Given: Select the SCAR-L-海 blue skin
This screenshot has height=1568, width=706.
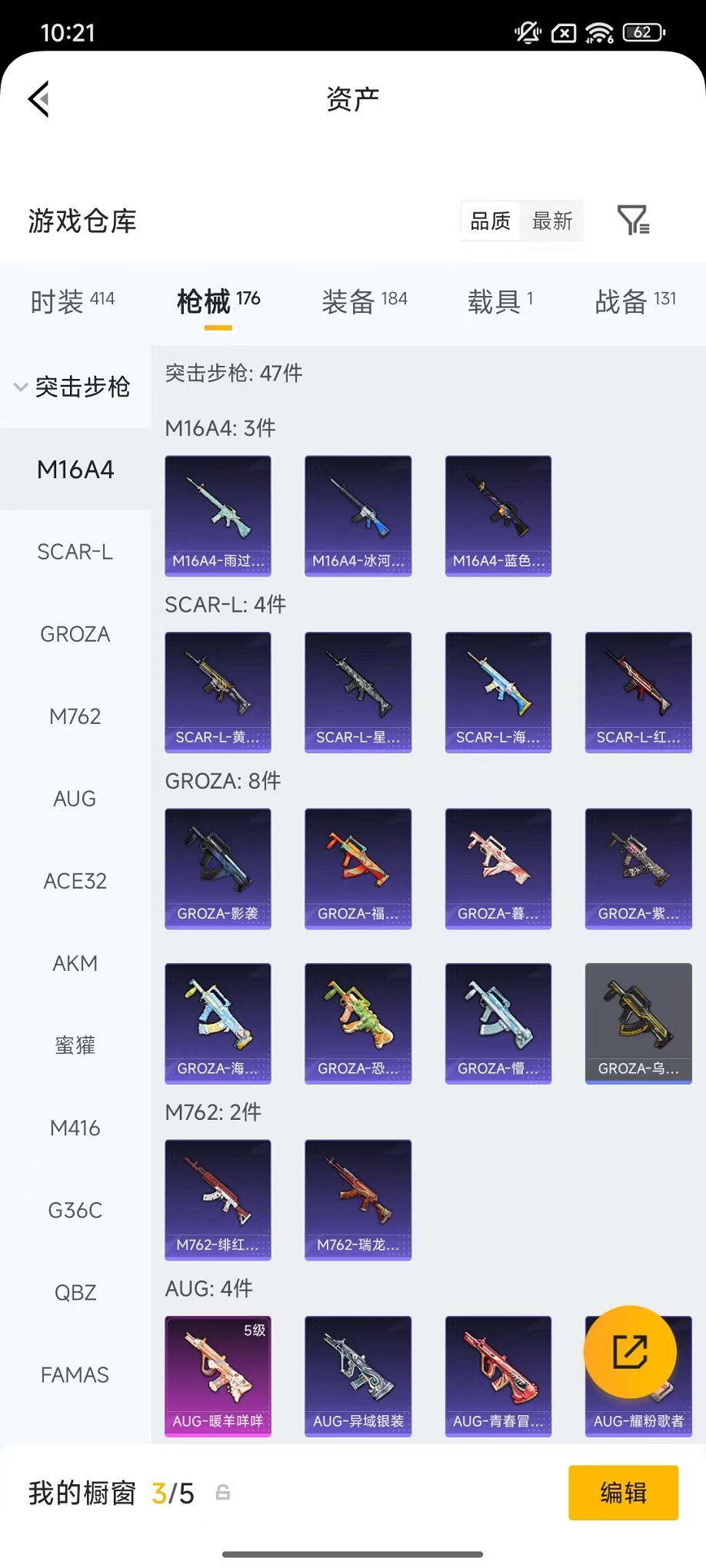Looking at the screenshot, I should click(498, 692).
